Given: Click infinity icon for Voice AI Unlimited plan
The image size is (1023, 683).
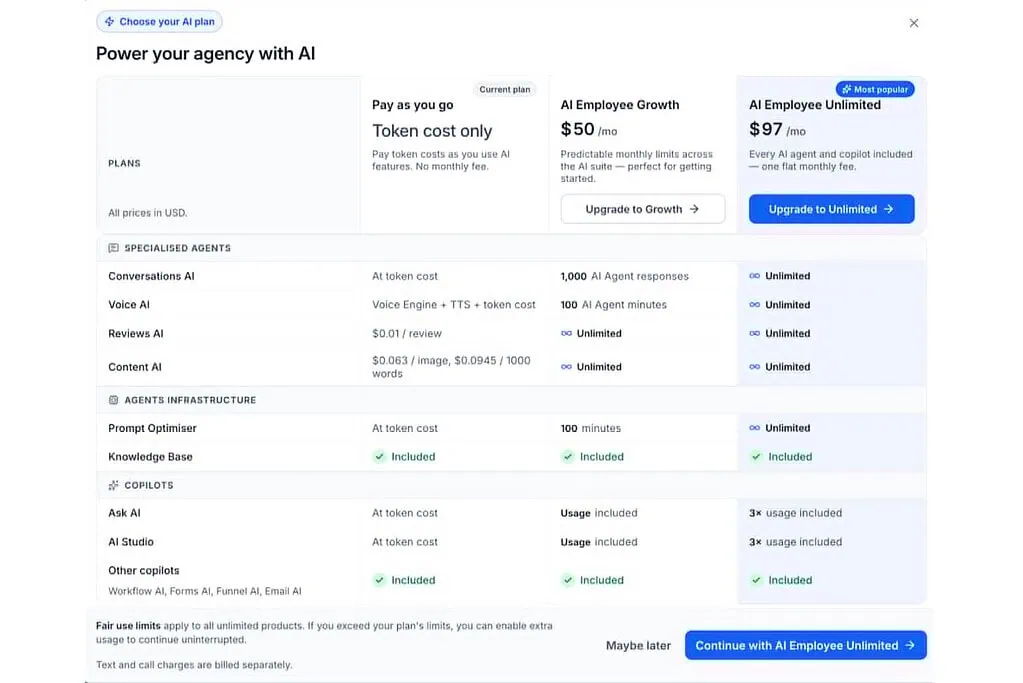Looking at the screenshot, I should coord(755,305).
